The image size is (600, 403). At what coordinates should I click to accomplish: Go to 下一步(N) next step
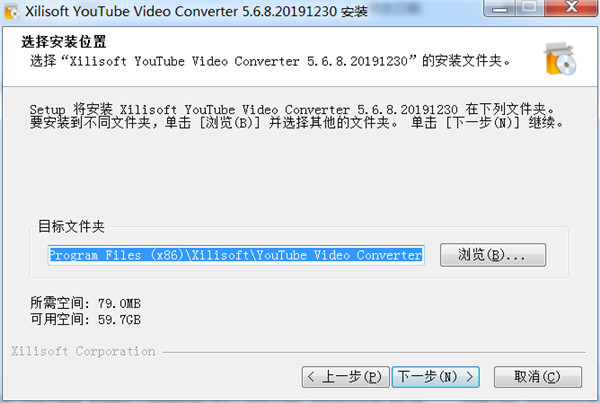435,377
